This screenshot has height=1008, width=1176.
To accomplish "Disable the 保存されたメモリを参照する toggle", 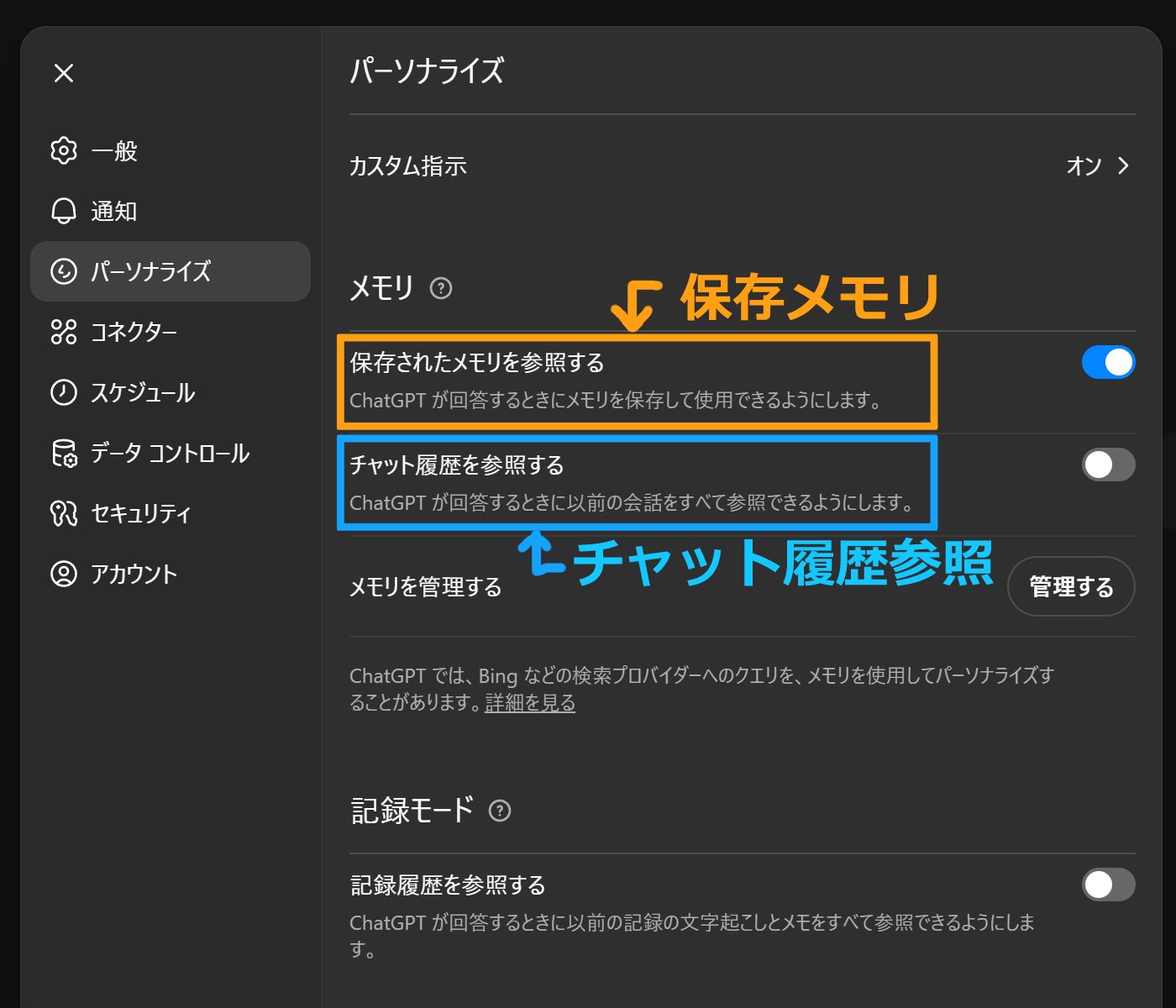I will (1109, 363).
